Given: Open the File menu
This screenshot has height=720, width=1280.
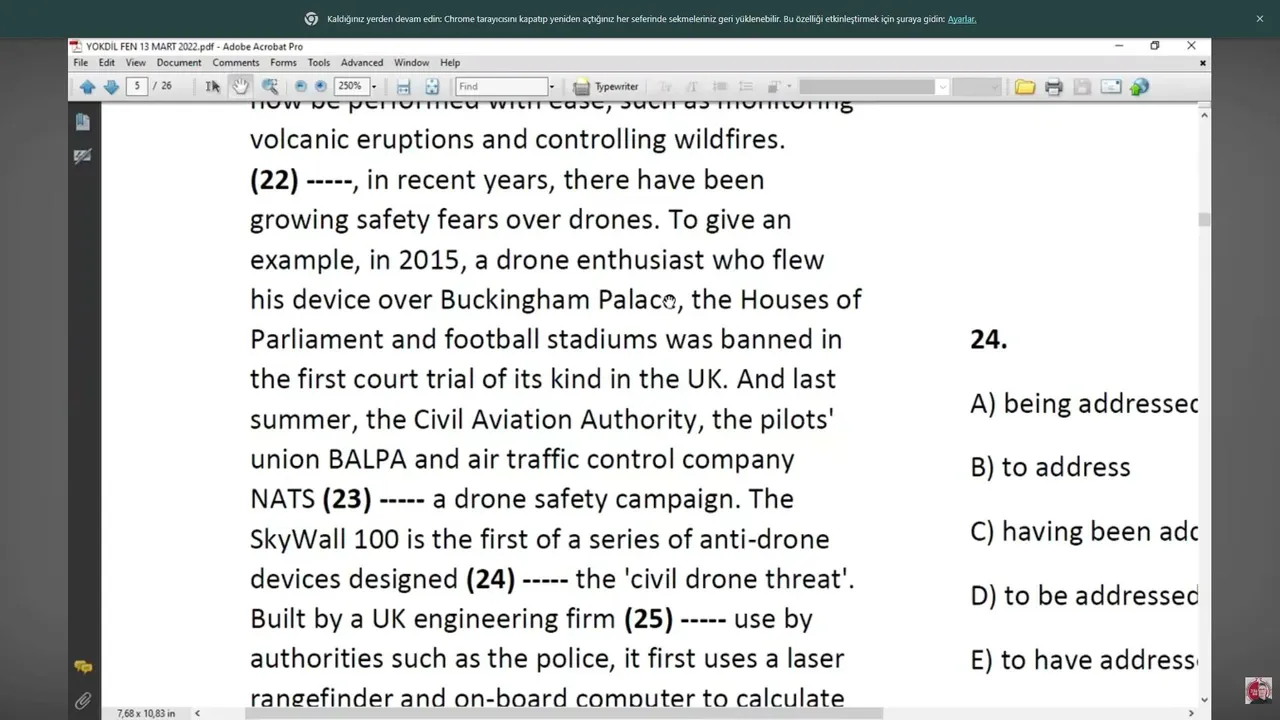Looking at the screenshot, I should point(80,62).
